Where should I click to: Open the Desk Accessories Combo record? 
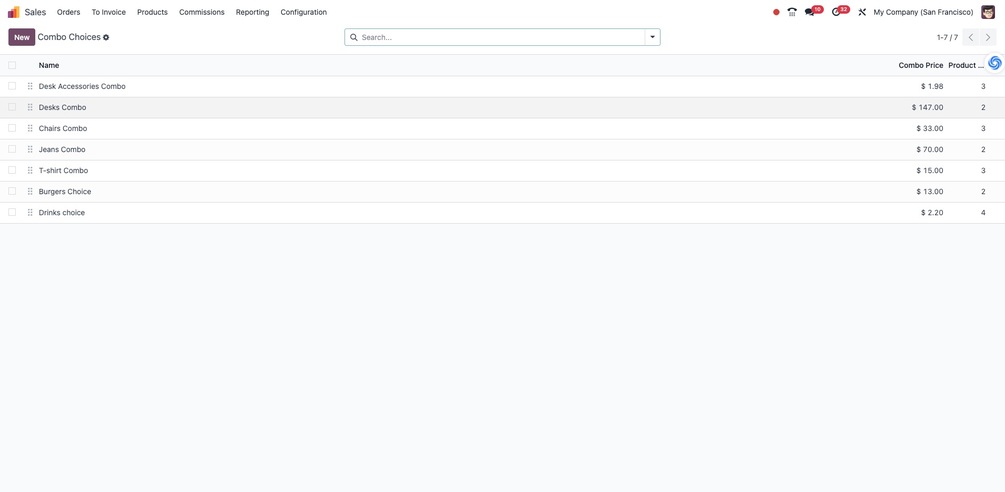[82, 86]
